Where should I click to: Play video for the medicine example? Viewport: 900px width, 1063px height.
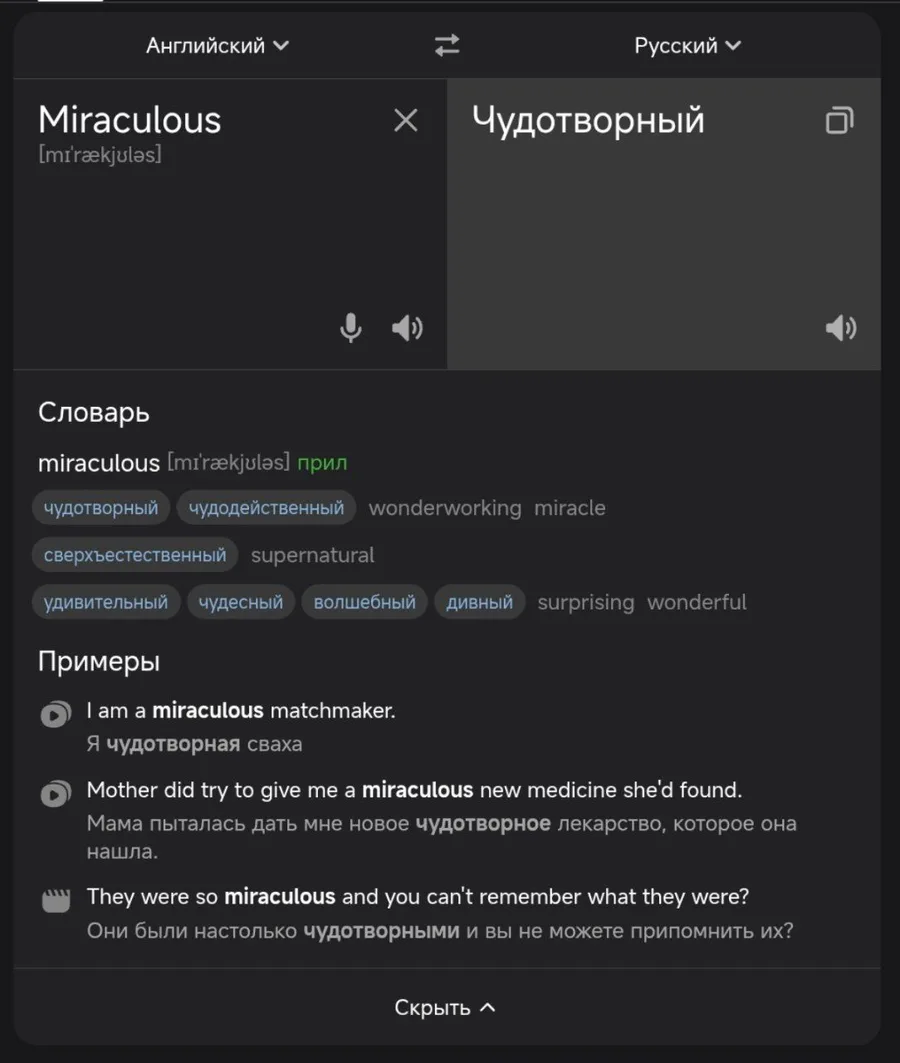click(56, 794)
